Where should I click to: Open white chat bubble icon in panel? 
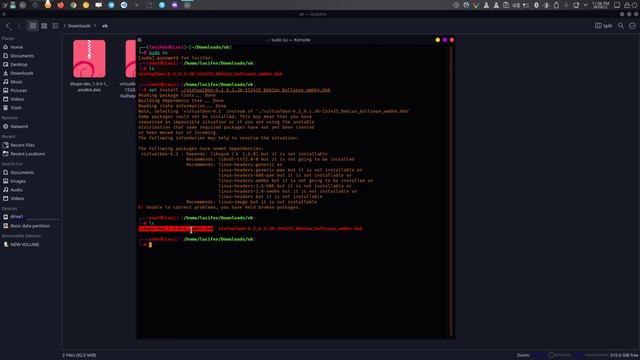pyautogui.click(x=98, y=5)
